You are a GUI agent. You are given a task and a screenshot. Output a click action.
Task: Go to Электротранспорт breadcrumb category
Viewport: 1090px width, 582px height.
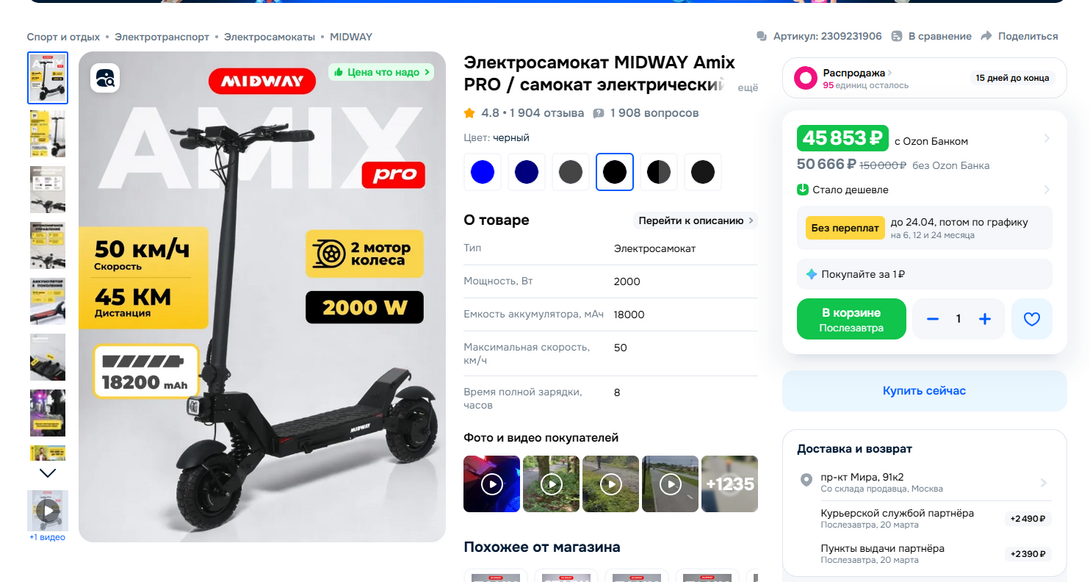pos(162,37)
